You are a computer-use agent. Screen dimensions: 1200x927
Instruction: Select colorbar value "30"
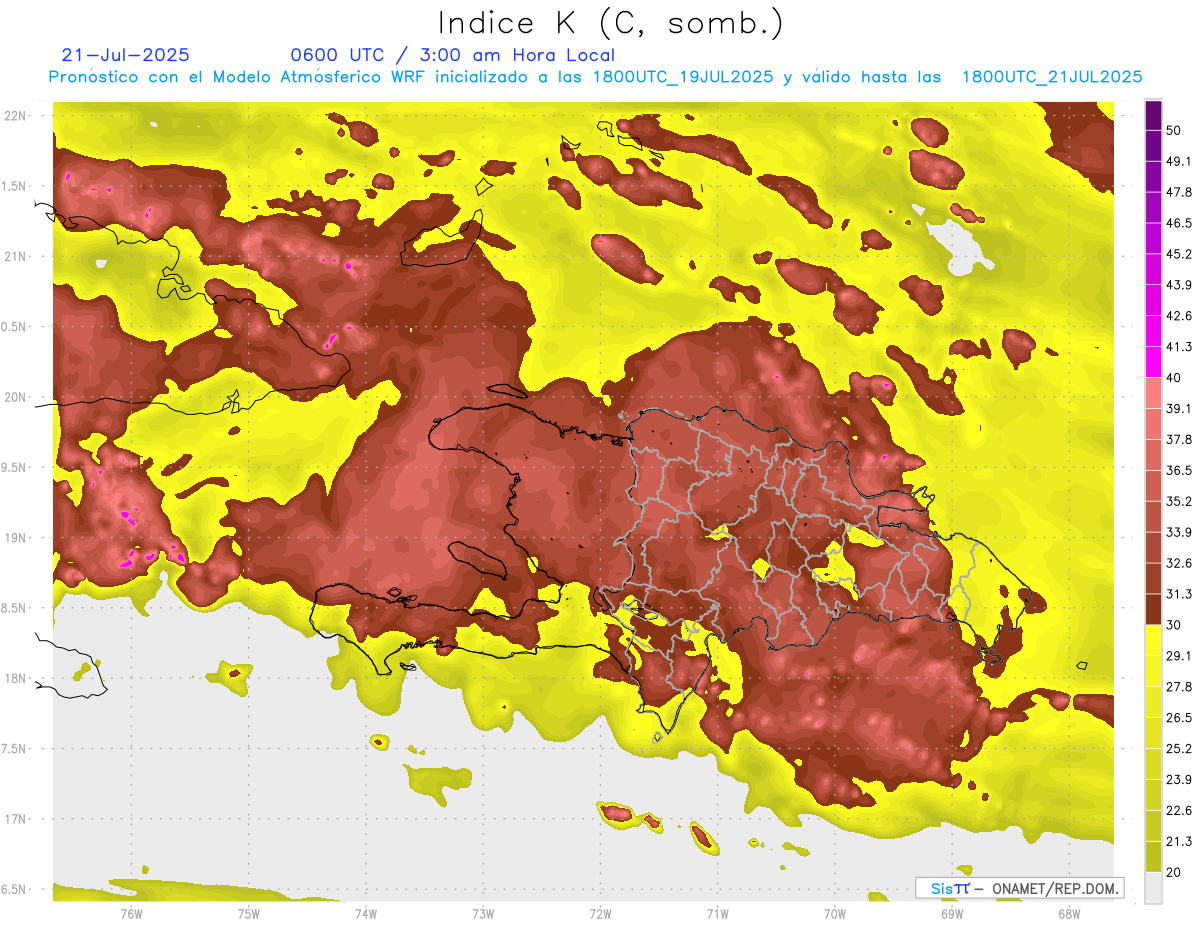click(1174, 625)
